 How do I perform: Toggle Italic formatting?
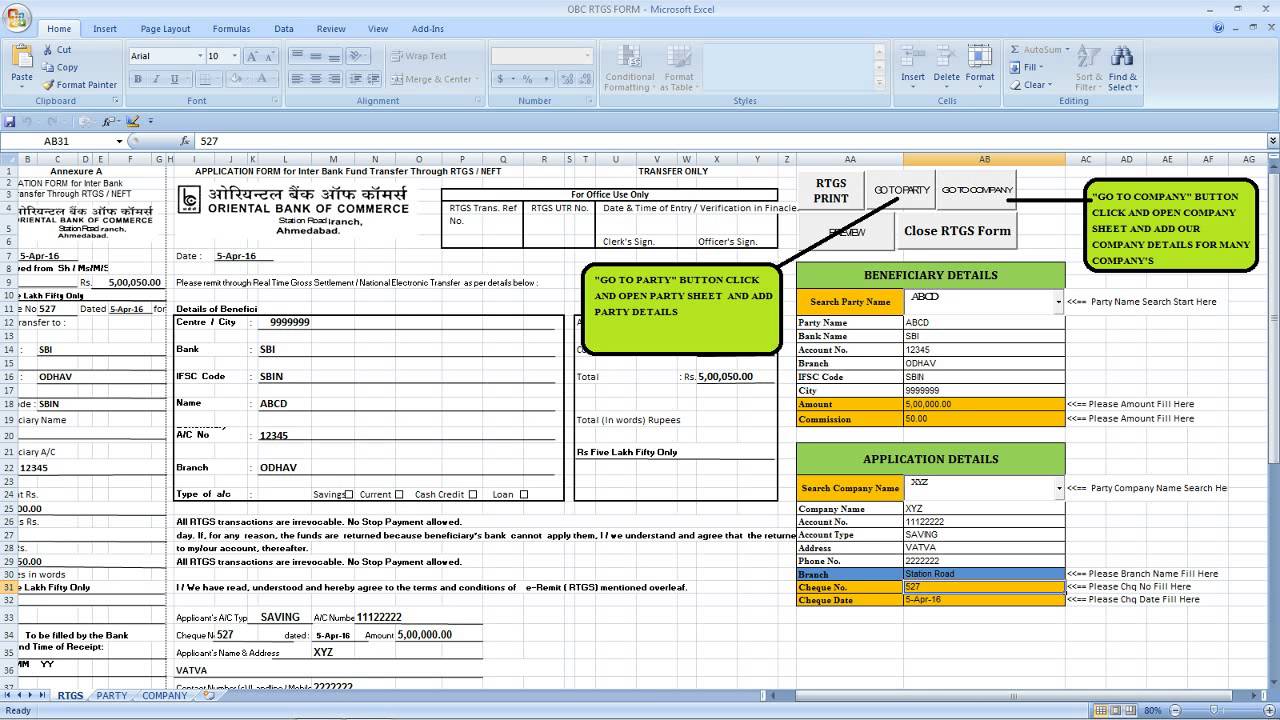[x=155, y=79]
